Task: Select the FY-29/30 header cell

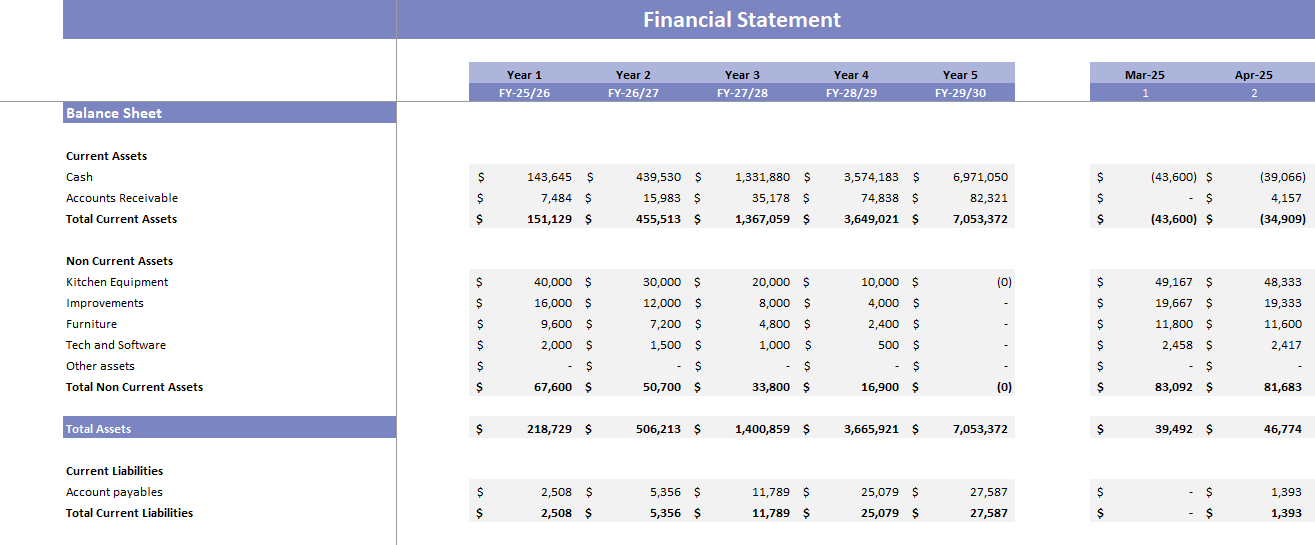Action: coord(960,93)
